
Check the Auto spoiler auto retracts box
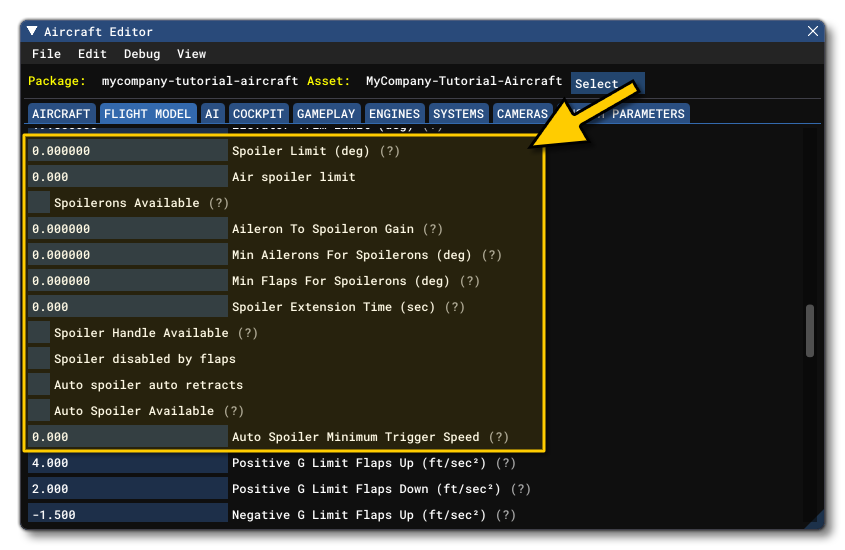click(x=39, y=385)
